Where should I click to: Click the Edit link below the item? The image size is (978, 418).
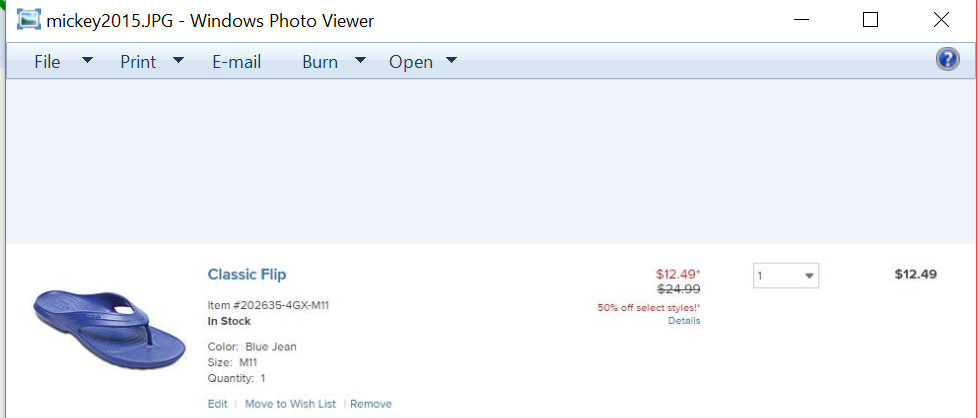point(218,404)
